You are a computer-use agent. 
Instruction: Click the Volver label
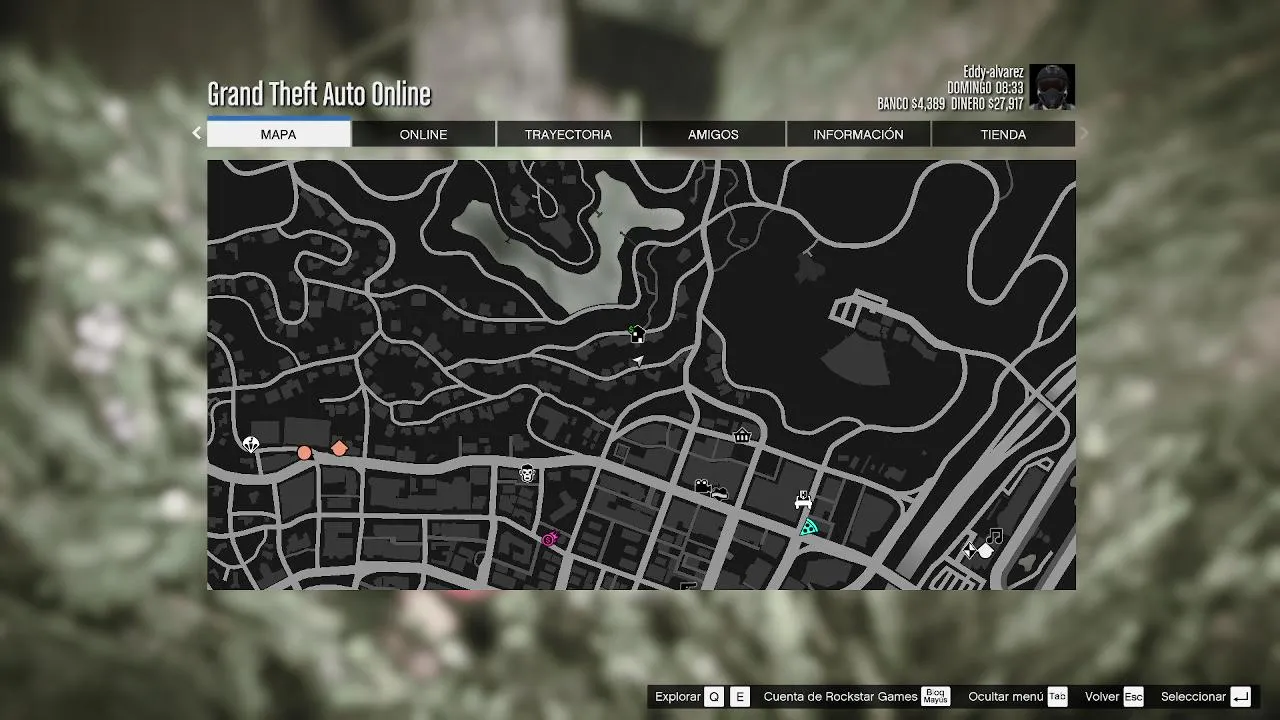click(1102, 697)
